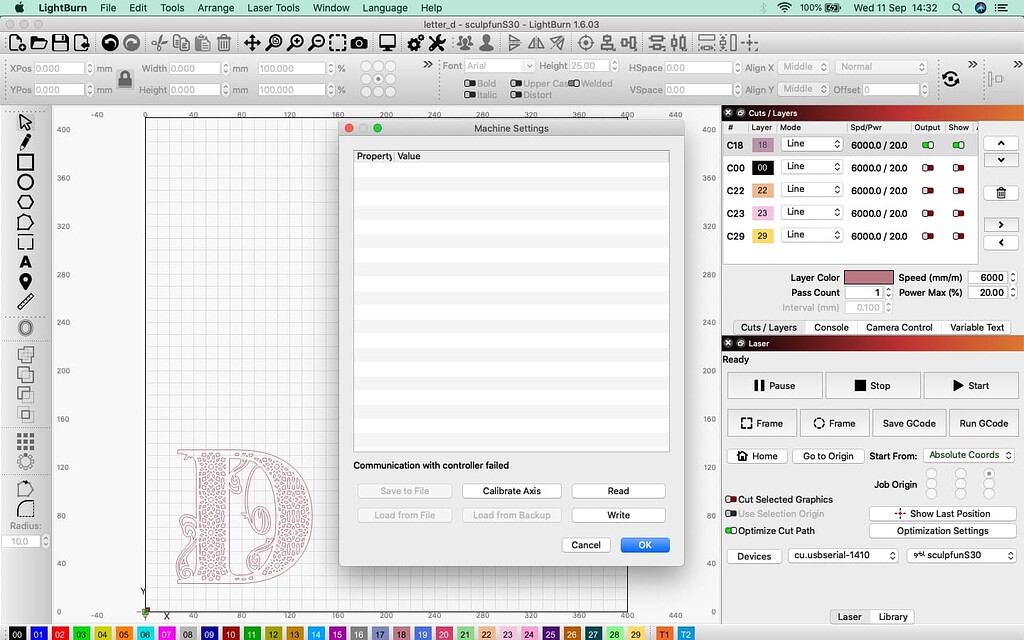The image size is (1024, 640).
Task: Click the Save project floppy disk icon
Action: pyautogui.click(x=60, y=43)
